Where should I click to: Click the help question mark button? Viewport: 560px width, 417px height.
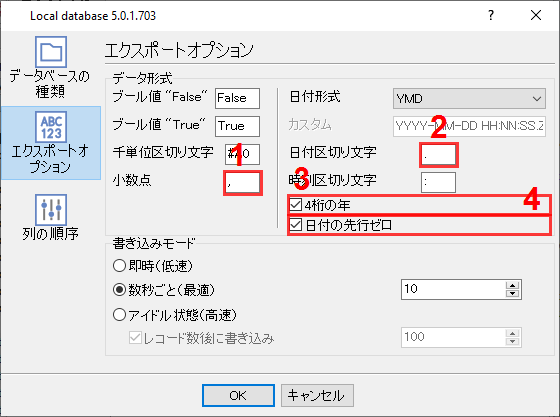click(491, 15)
